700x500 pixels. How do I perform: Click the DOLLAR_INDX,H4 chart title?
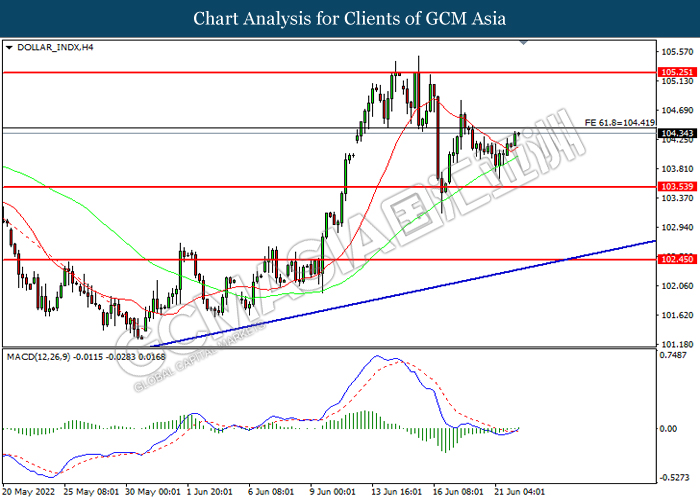55,47
